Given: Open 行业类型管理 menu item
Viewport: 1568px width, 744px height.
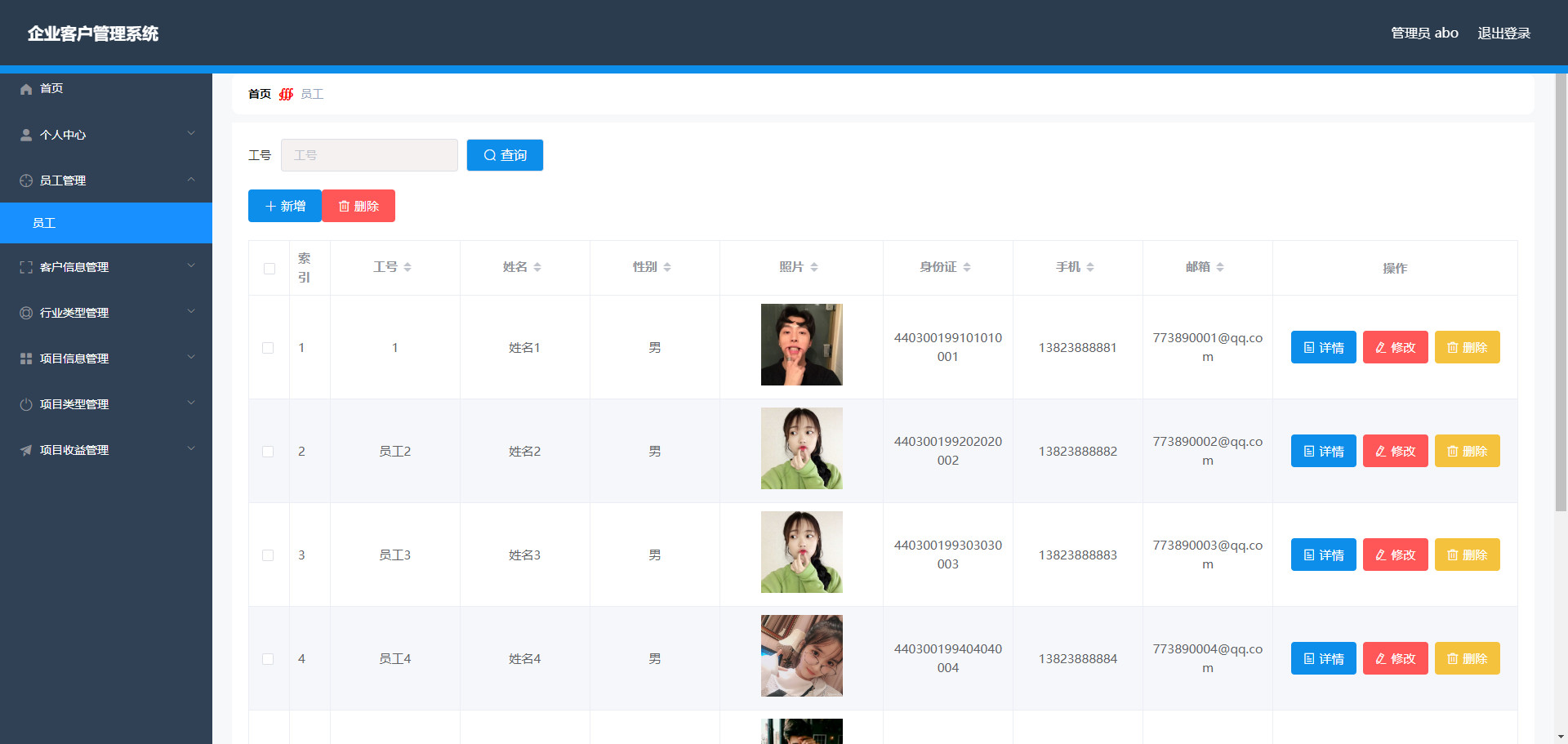Looking at the screenshot, I should coord(106,313).
